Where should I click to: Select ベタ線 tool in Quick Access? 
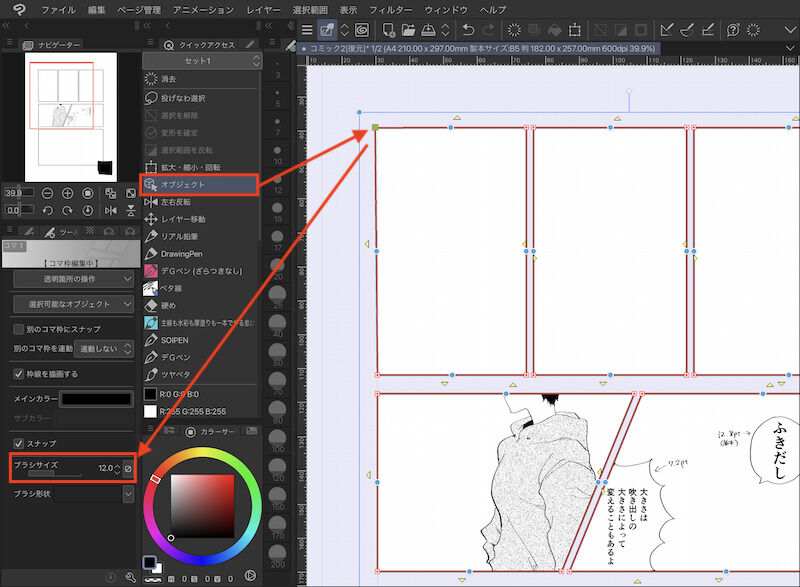(x=201, y=288)
